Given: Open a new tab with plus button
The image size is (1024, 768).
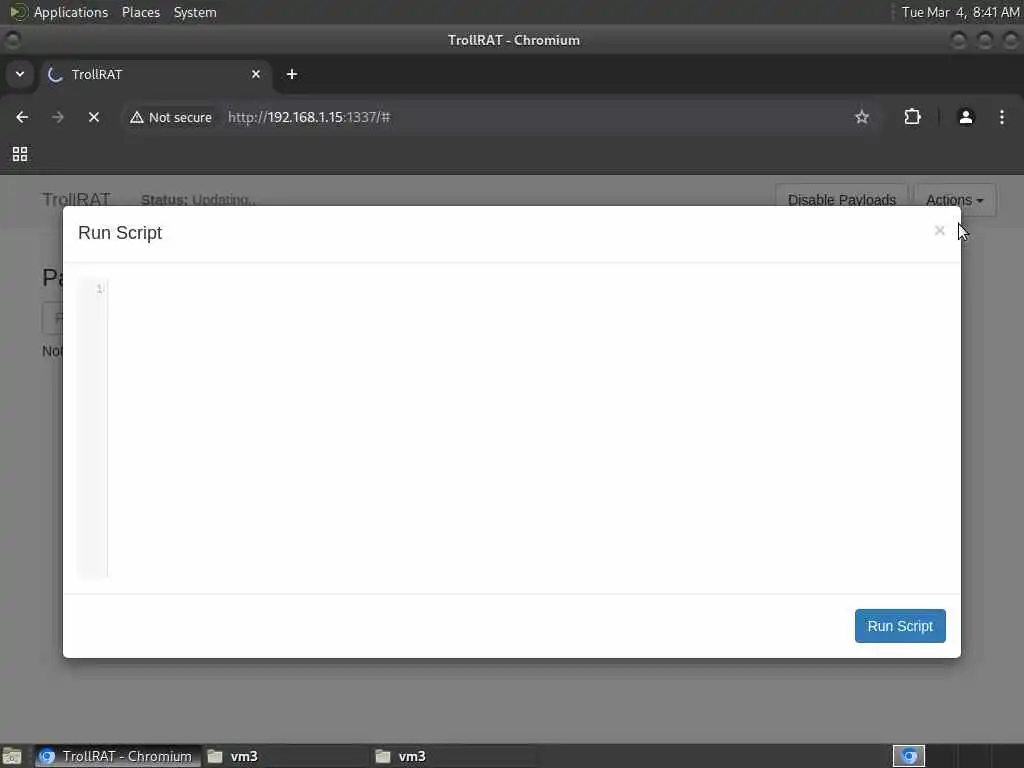Looking at the screenshot, I should pos(292,74).
